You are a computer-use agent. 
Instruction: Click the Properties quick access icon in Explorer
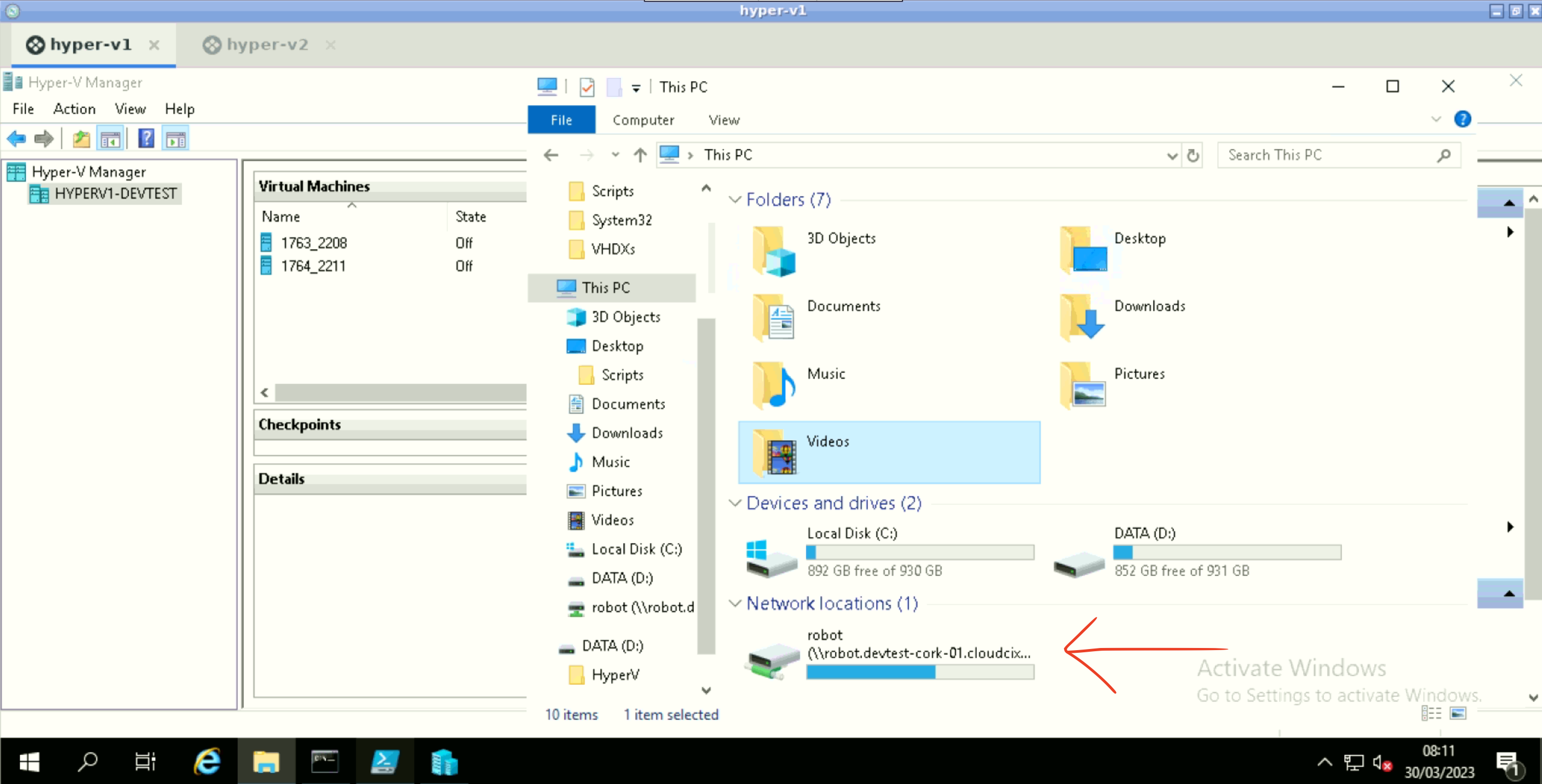pyautogui.click(x=587, y=87)
